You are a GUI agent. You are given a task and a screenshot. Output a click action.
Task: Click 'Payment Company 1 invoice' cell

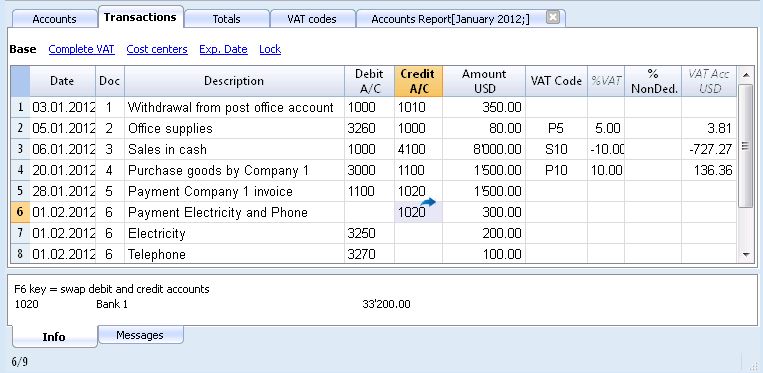click(x=234, y=192)
